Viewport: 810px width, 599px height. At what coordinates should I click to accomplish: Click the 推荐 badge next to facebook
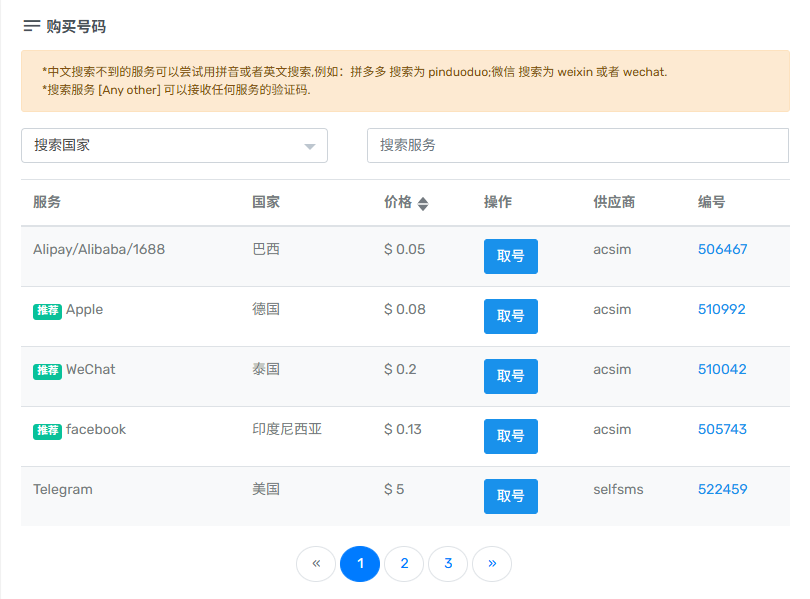[x=47, y=430]
